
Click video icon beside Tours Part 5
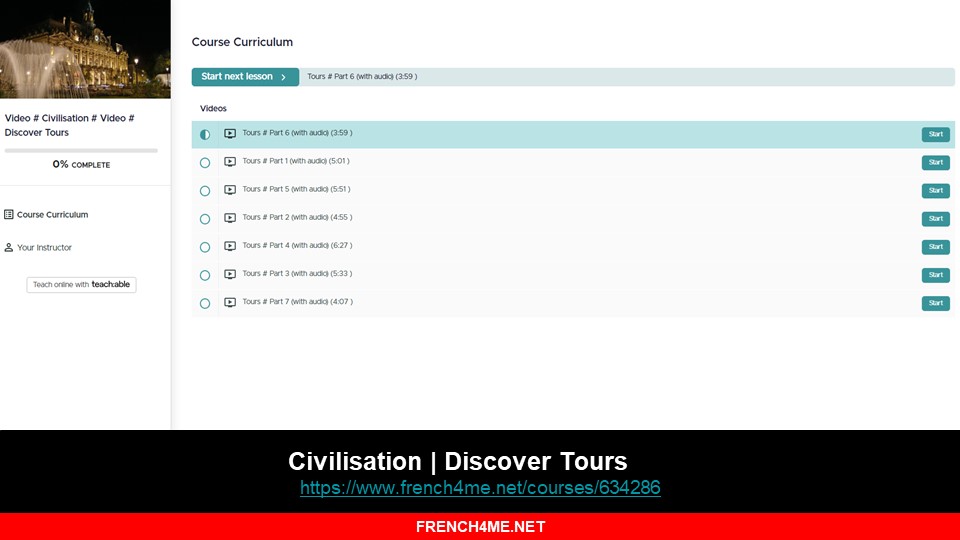point(230,190)
